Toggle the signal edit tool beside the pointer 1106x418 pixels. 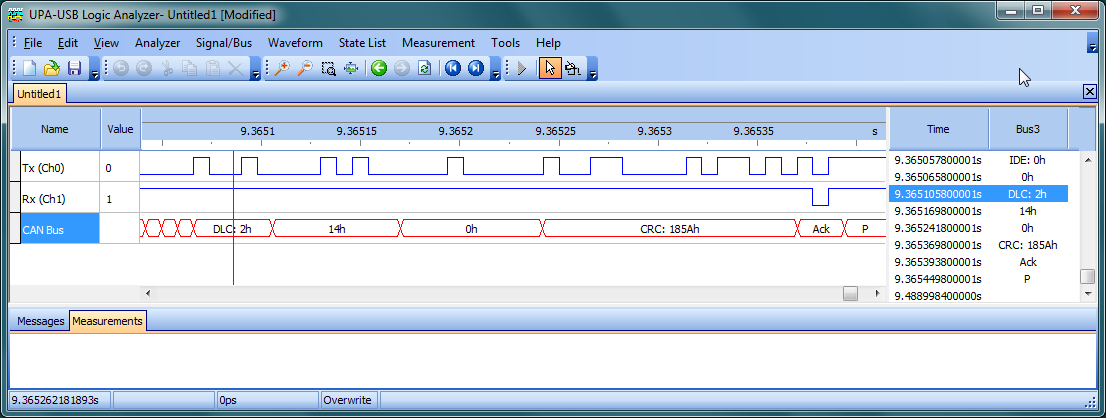click(x=573, y=68)
